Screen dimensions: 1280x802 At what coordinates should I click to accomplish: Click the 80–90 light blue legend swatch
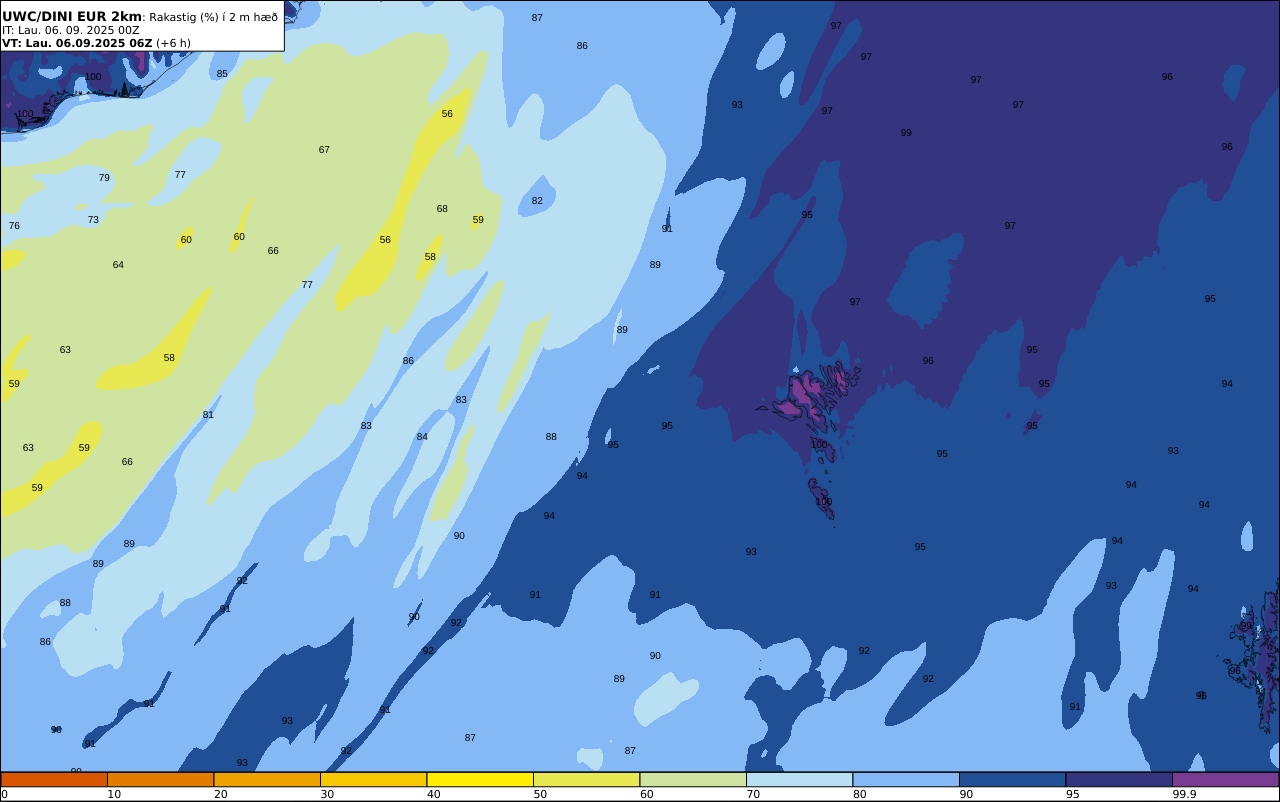[x=906, y=779]
